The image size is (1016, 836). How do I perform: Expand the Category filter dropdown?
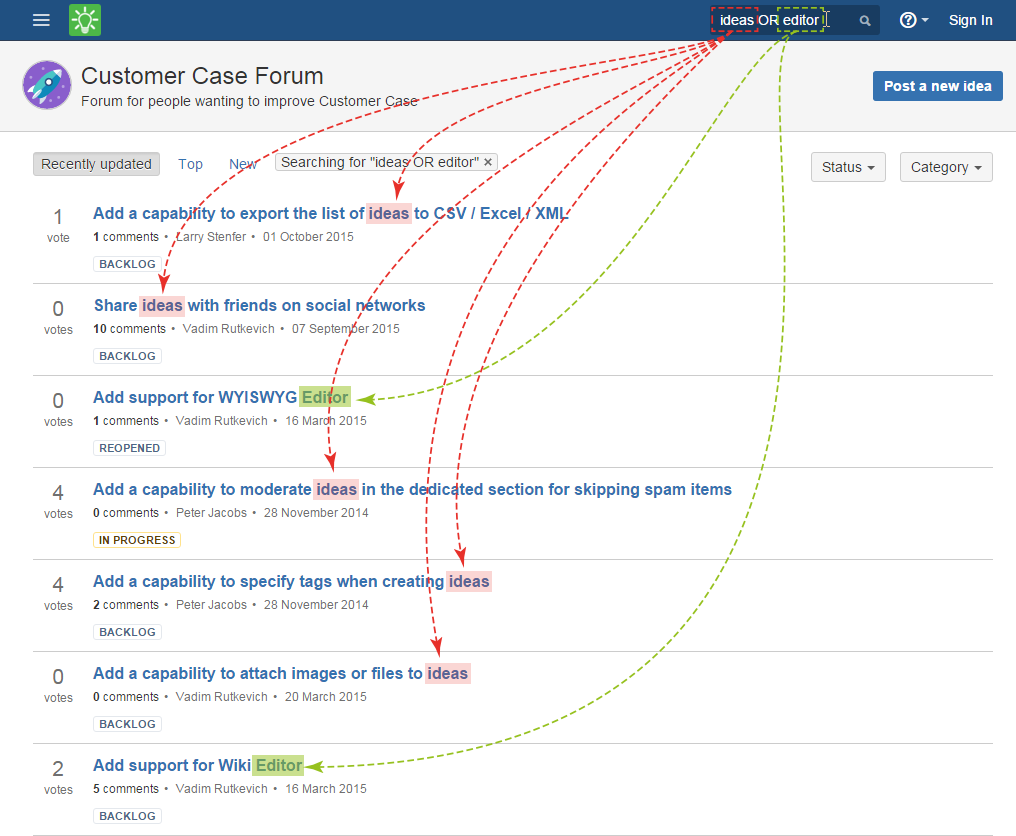point(946,167)
